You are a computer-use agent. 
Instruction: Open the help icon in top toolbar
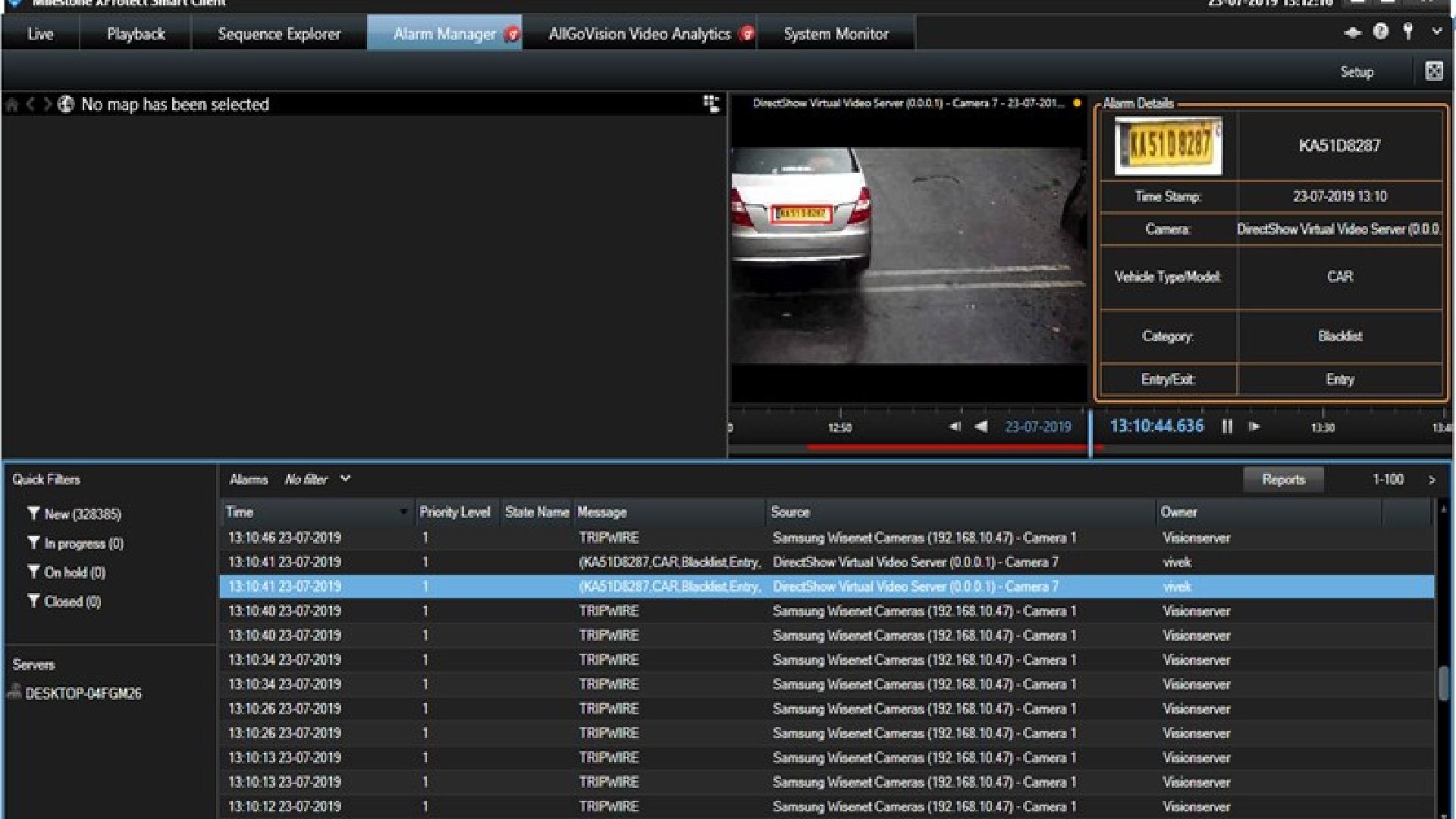point(1381,32)
